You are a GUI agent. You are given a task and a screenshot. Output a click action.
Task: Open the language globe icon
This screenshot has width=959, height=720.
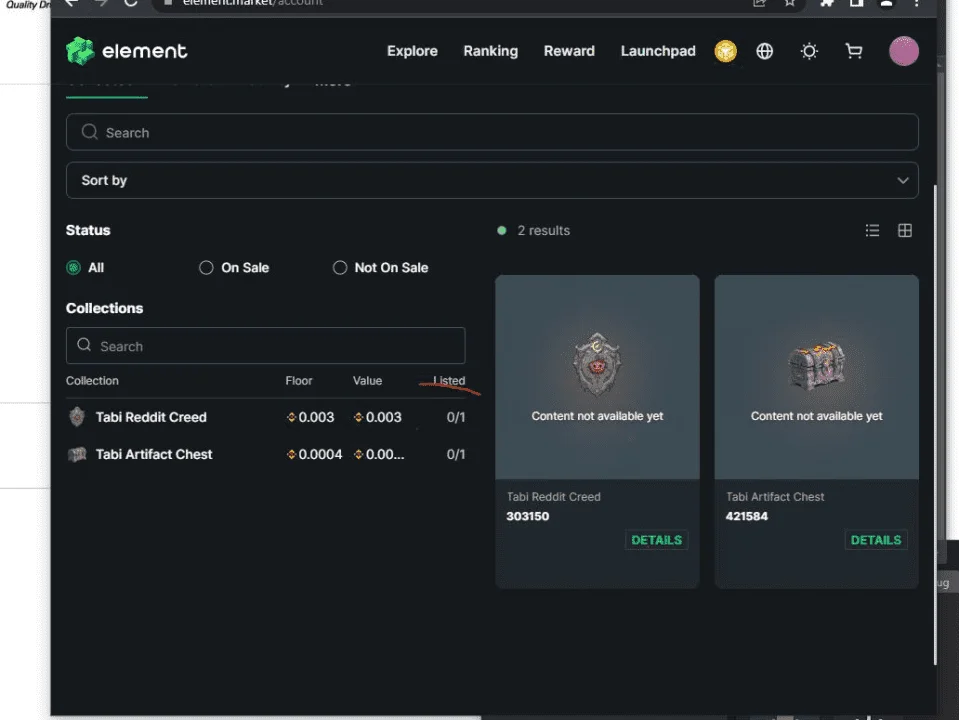coord(765,51)
